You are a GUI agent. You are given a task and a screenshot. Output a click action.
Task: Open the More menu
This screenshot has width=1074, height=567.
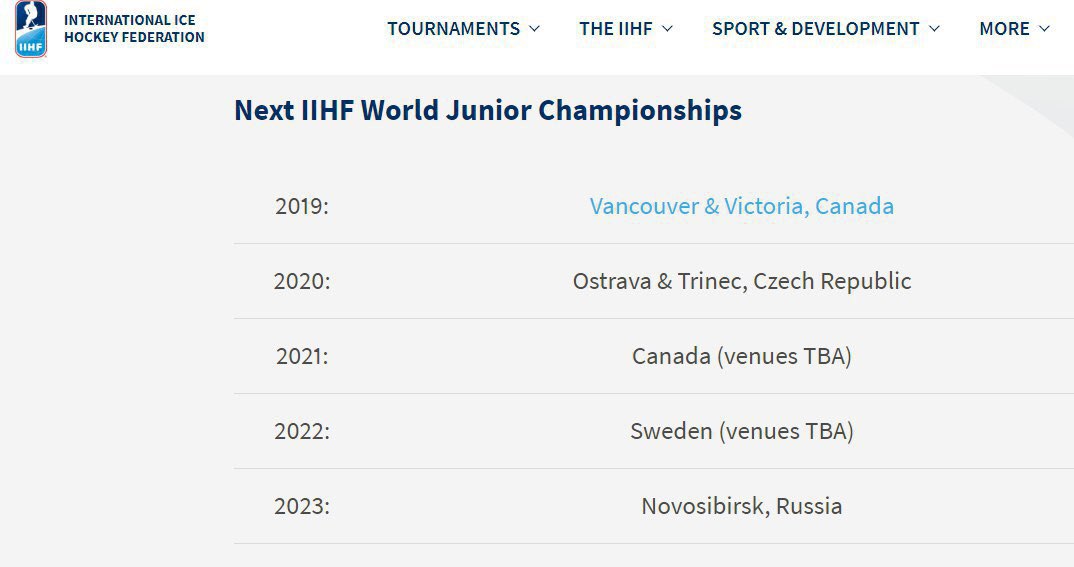(x=1004, y=29)
